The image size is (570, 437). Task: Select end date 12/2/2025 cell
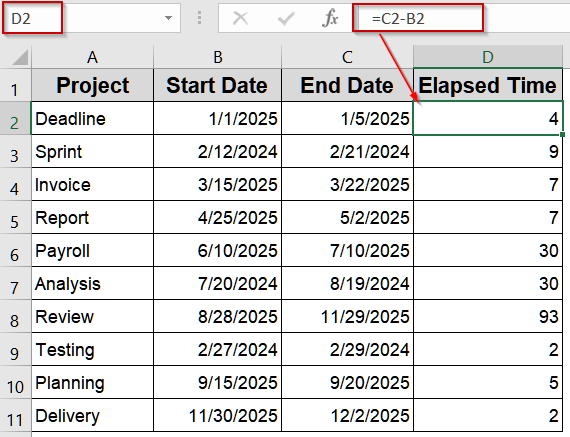click(347, 416)
